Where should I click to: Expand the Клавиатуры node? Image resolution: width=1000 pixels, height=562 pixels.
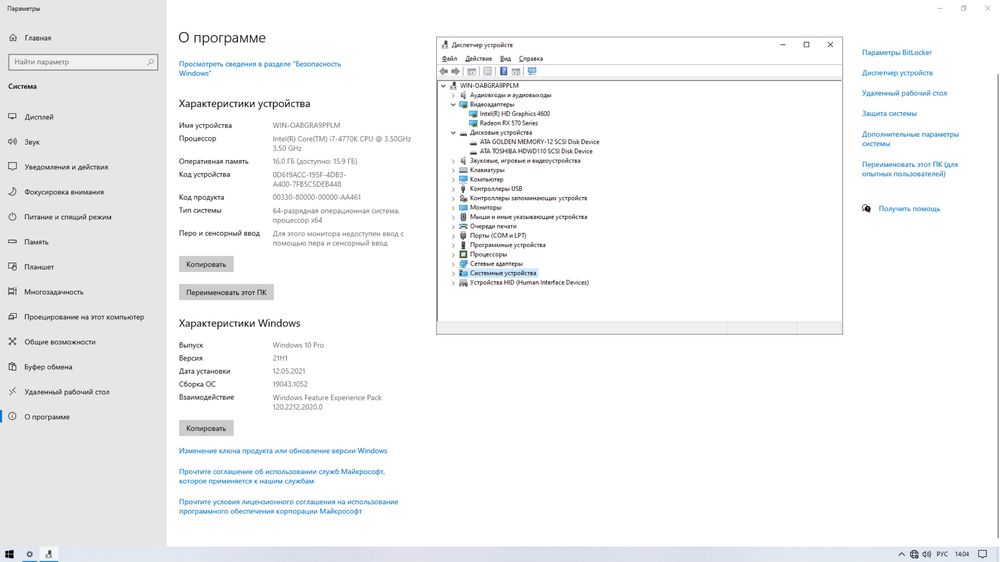click(x=453, y=170)
